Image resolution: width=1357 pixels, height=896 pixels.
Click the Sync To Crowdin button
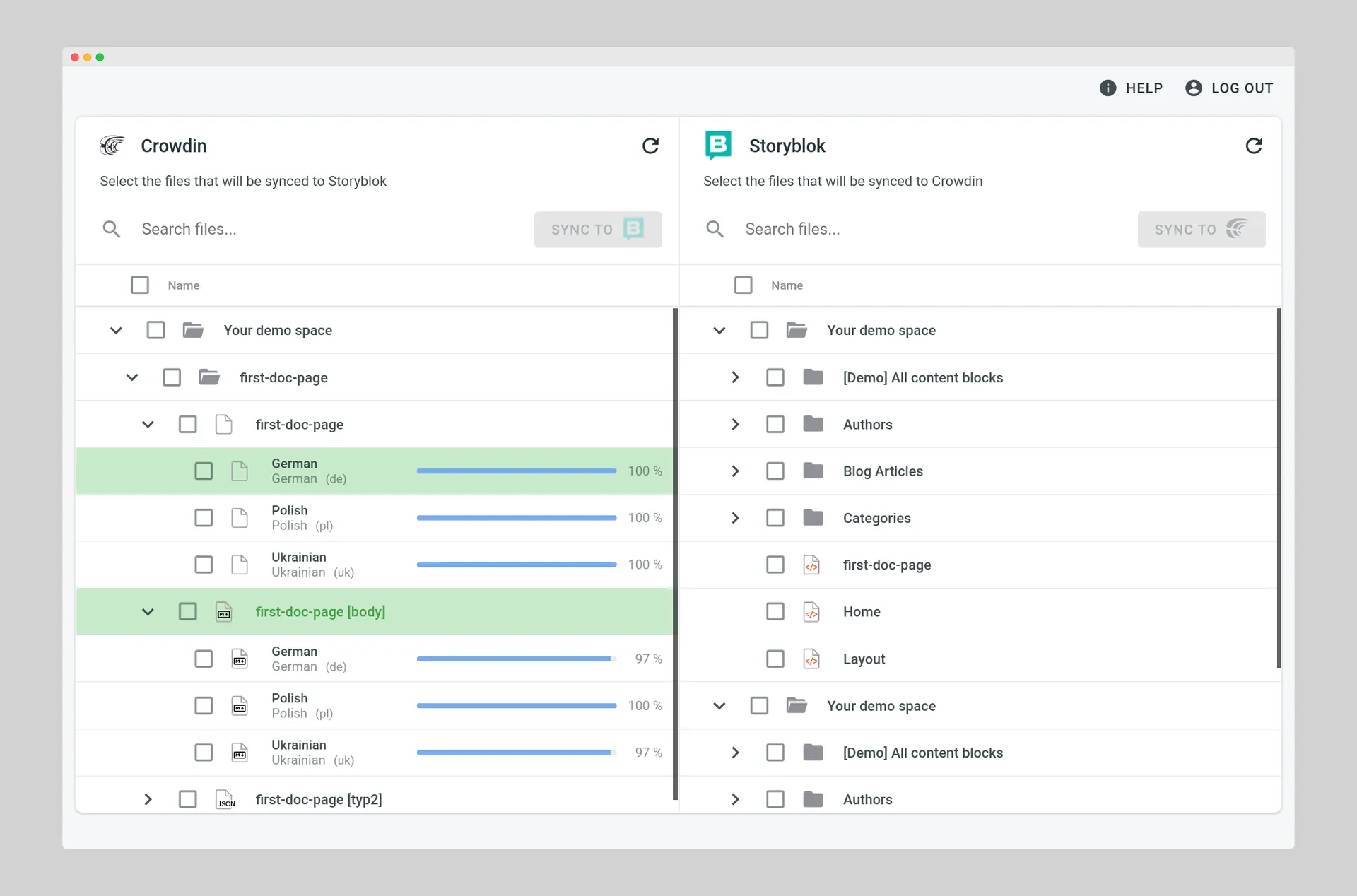1202,229
